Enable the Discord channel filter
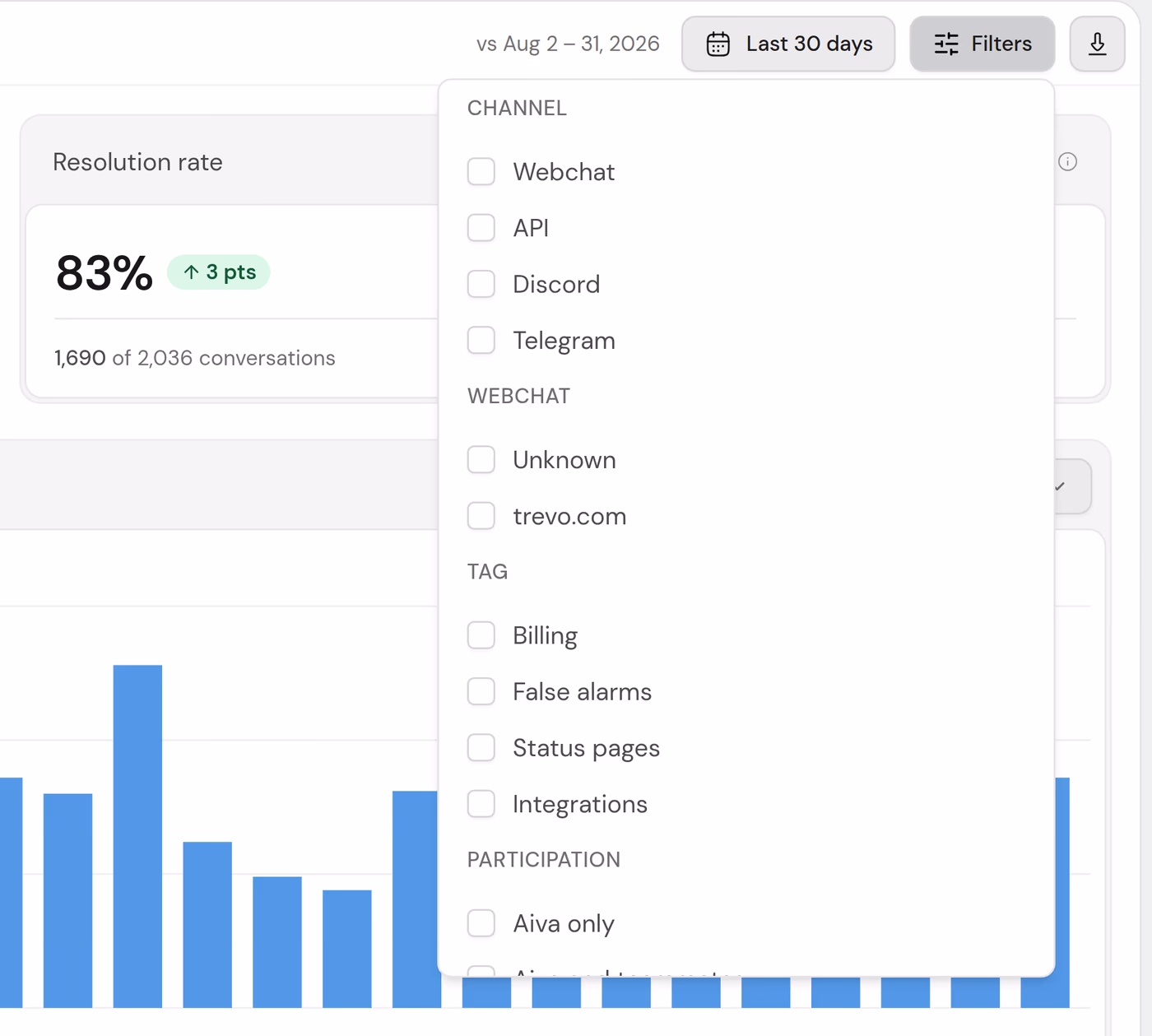The image size is (1152, 1036). coord(481,284)
